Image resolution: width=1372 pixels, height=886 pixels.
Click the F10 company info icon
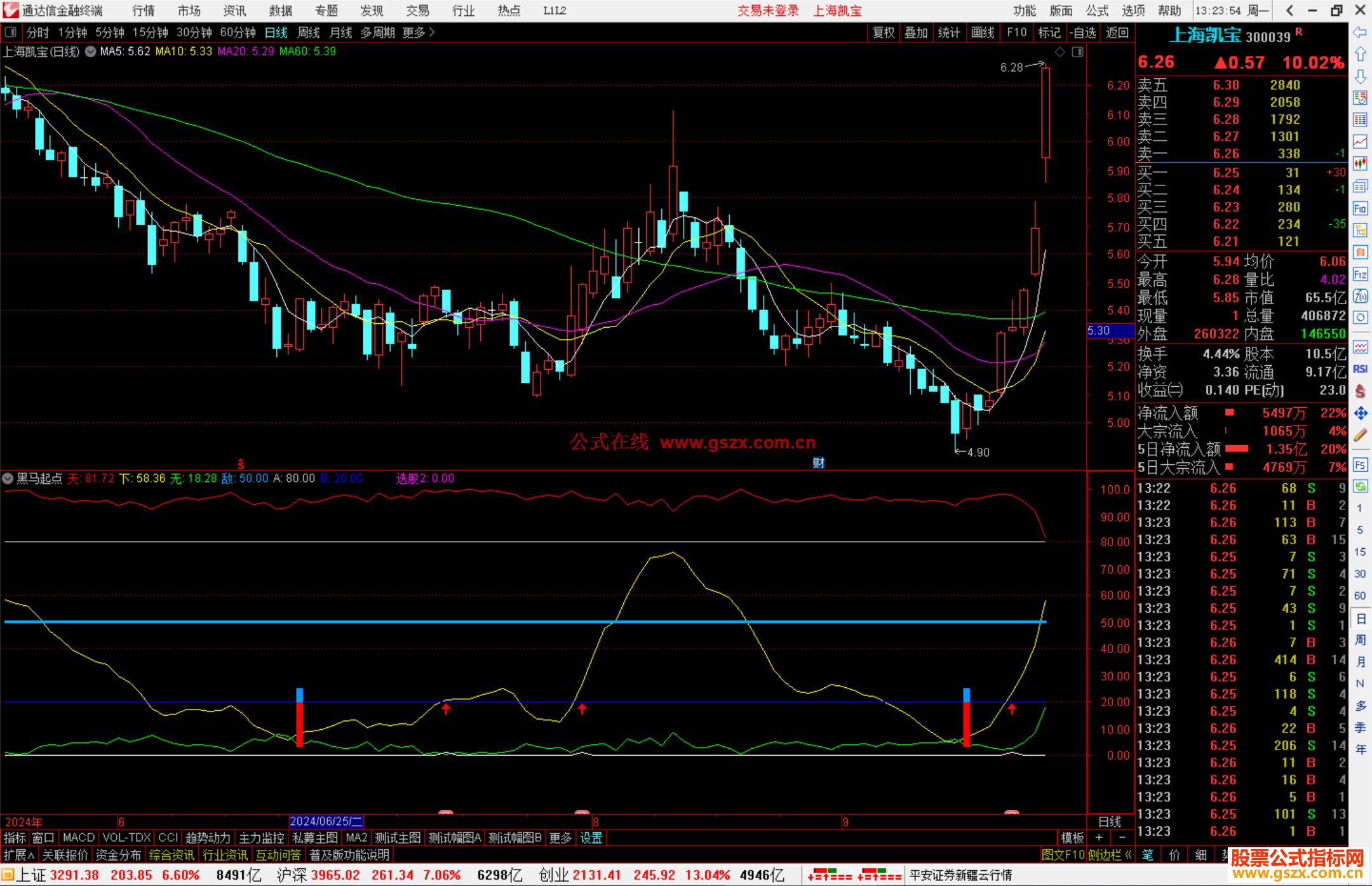(x=1360, y=208)
